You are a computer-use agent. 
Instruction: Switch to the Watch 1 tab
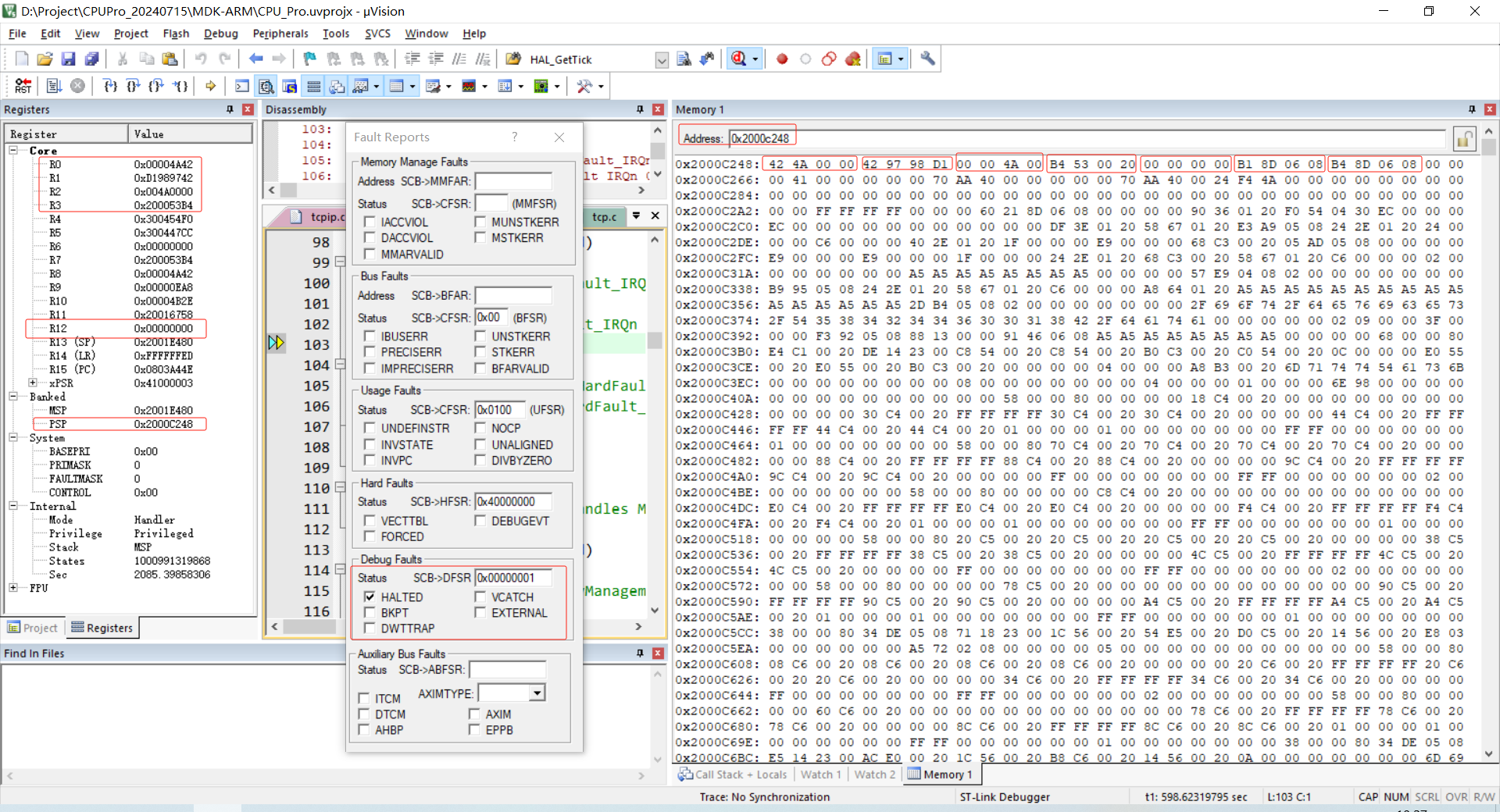pos(820,775)
